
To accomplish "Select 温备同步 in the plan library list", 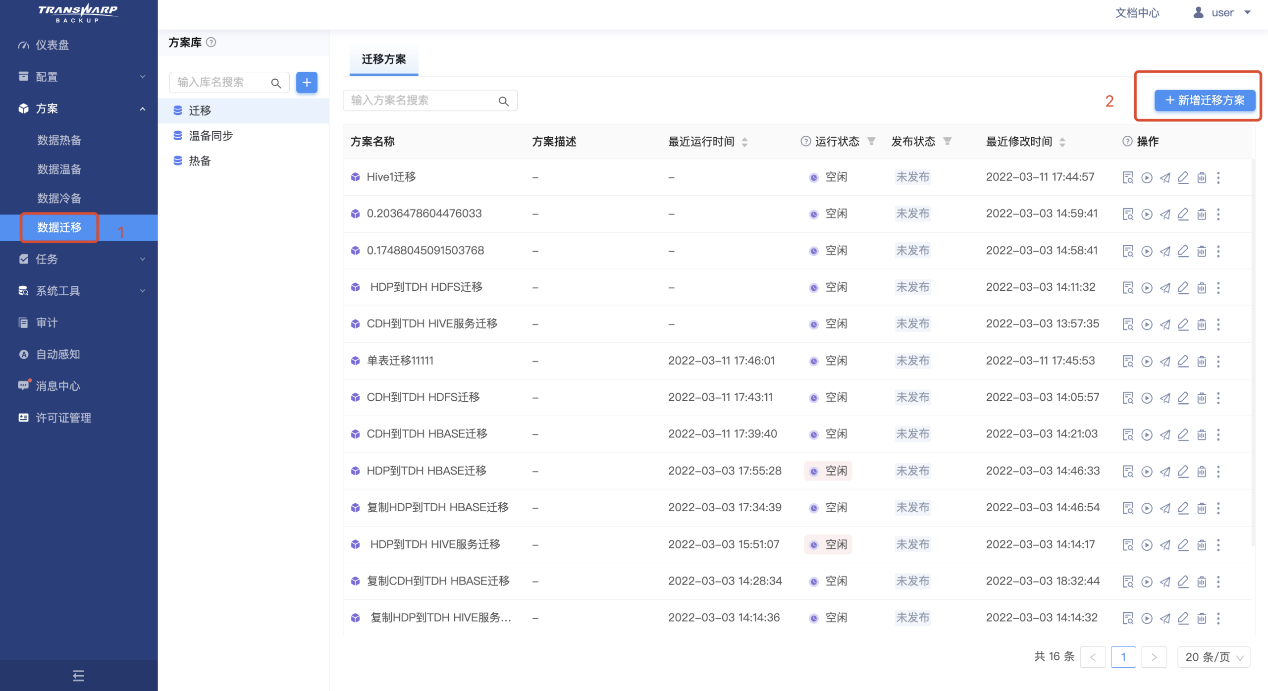I will pyautogui.click(x=210, y=136).
